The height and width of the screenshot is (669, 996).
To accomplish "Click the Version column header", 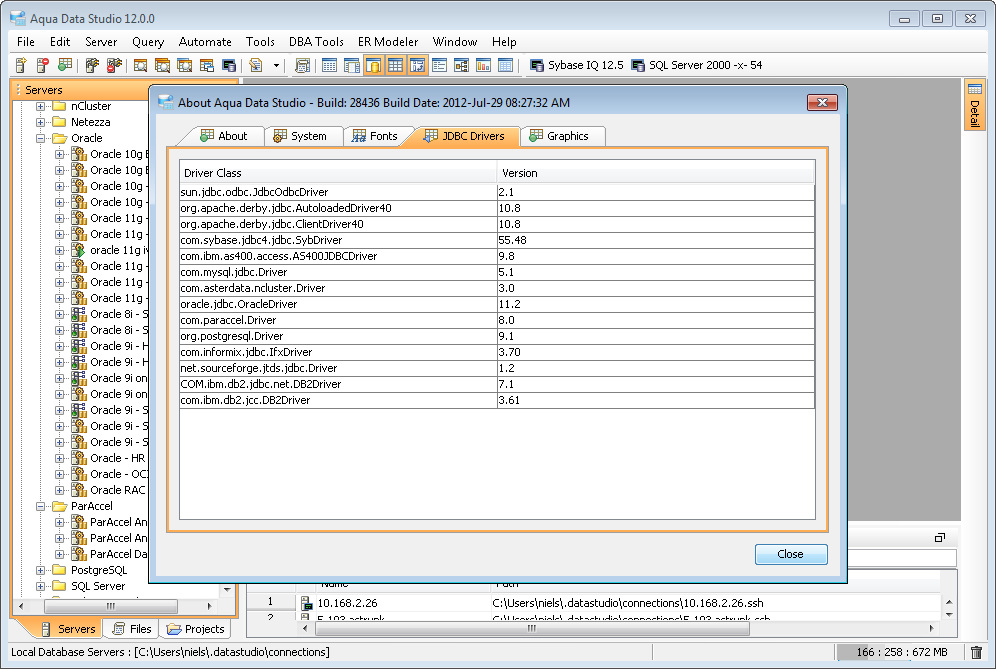I will (x=656, y=173).
